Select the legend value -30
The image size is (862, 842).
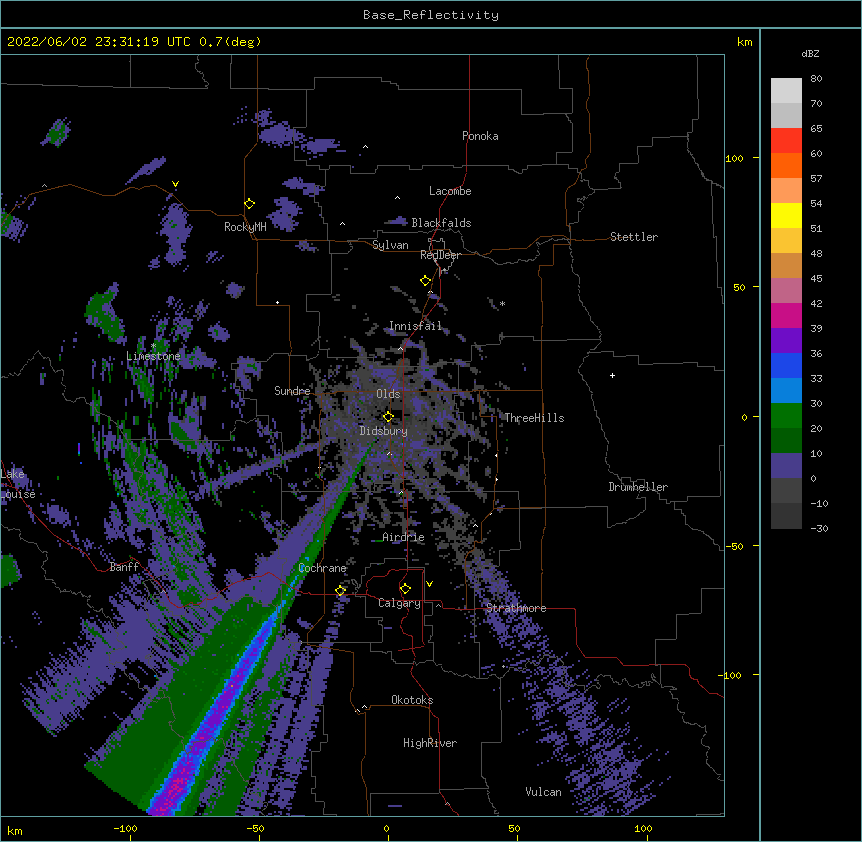pos(819,529)
